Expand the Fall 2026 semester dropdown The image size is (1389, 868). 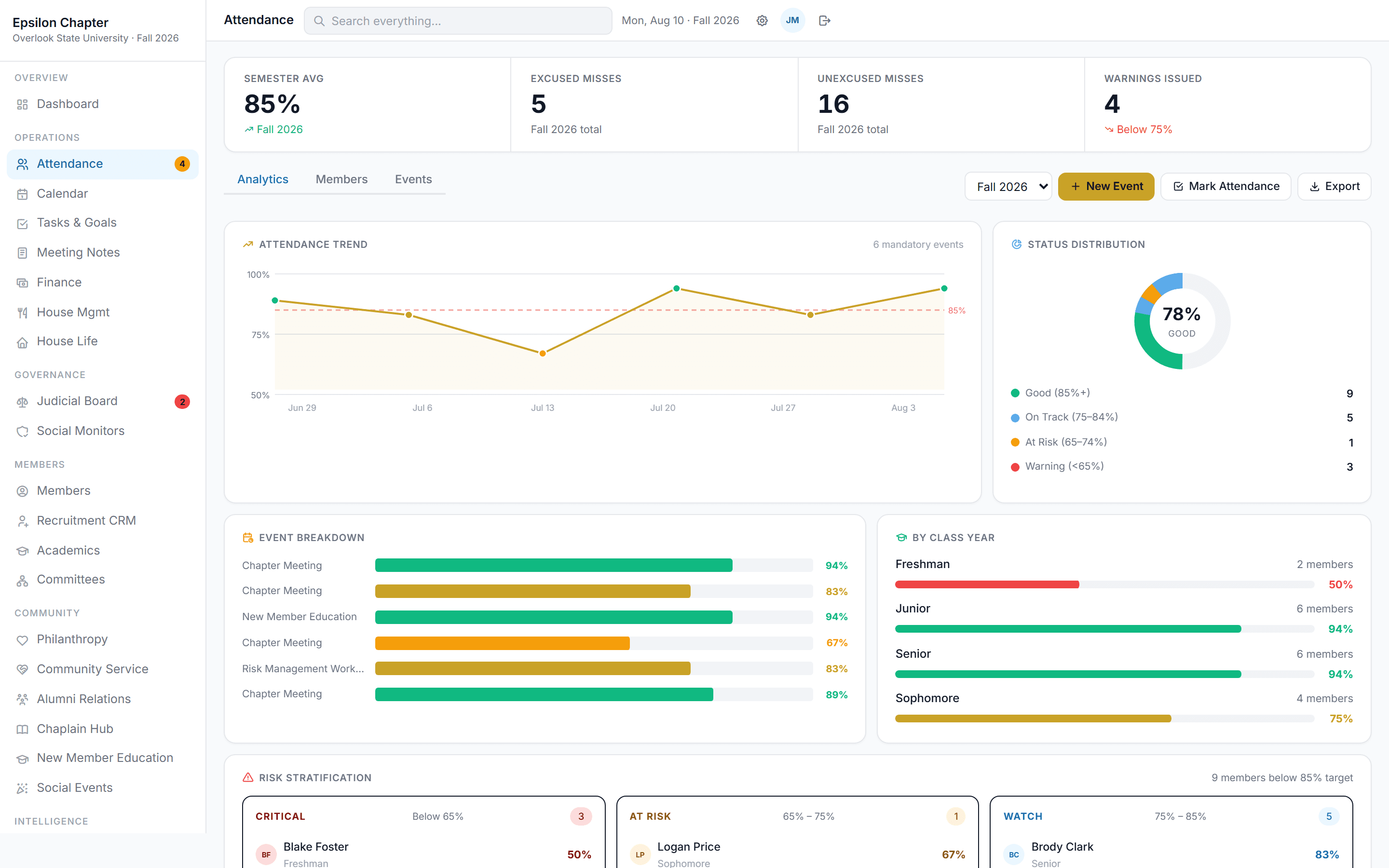pyautogui.click(x=1008, y=187)
